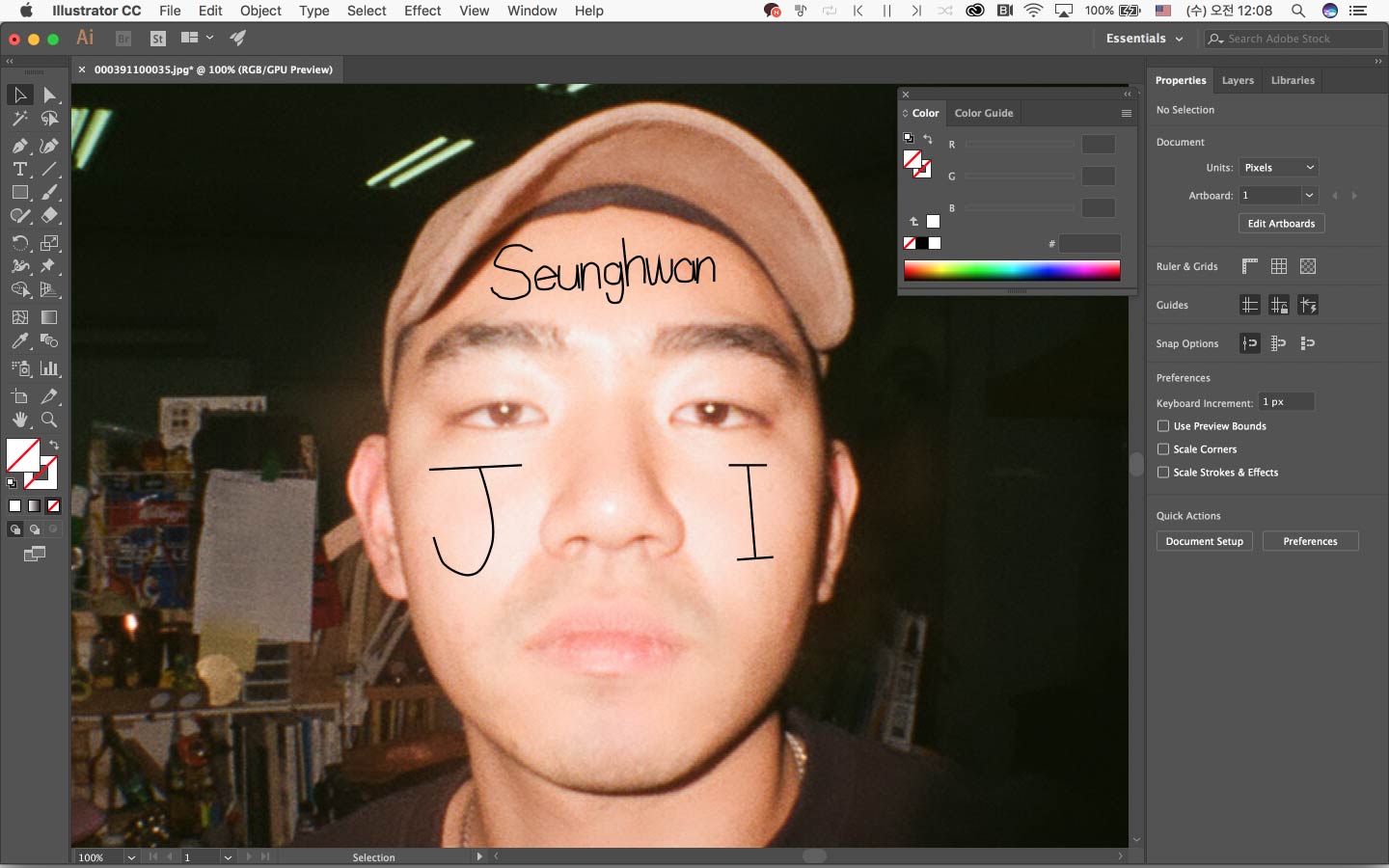Viewport: 1389px width, 868px height.
Task: Select the Magic Wand tool
Action: (19, 119)
